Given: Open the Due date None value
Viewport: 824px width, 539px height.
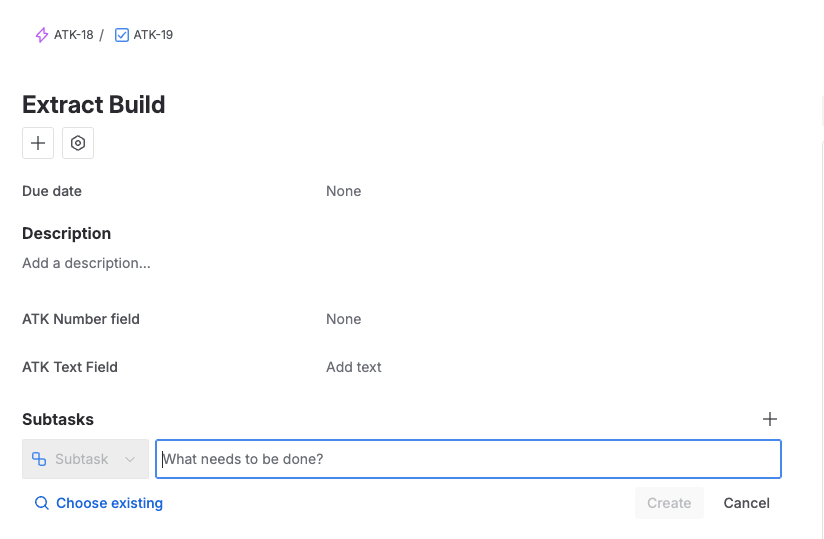Looking at the screenshot, I should click(343, 191).
